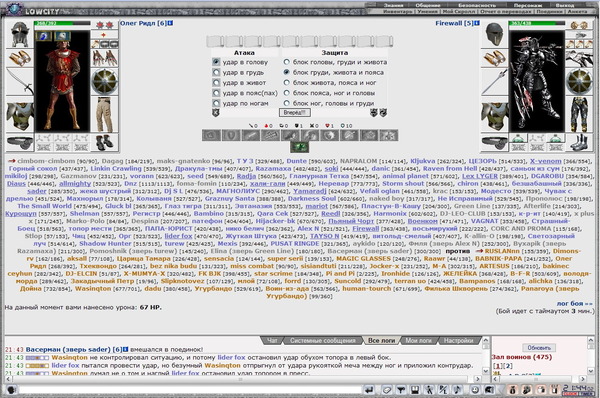
Task: Click the green ability icon below skills row
Action: click(300, 147)
